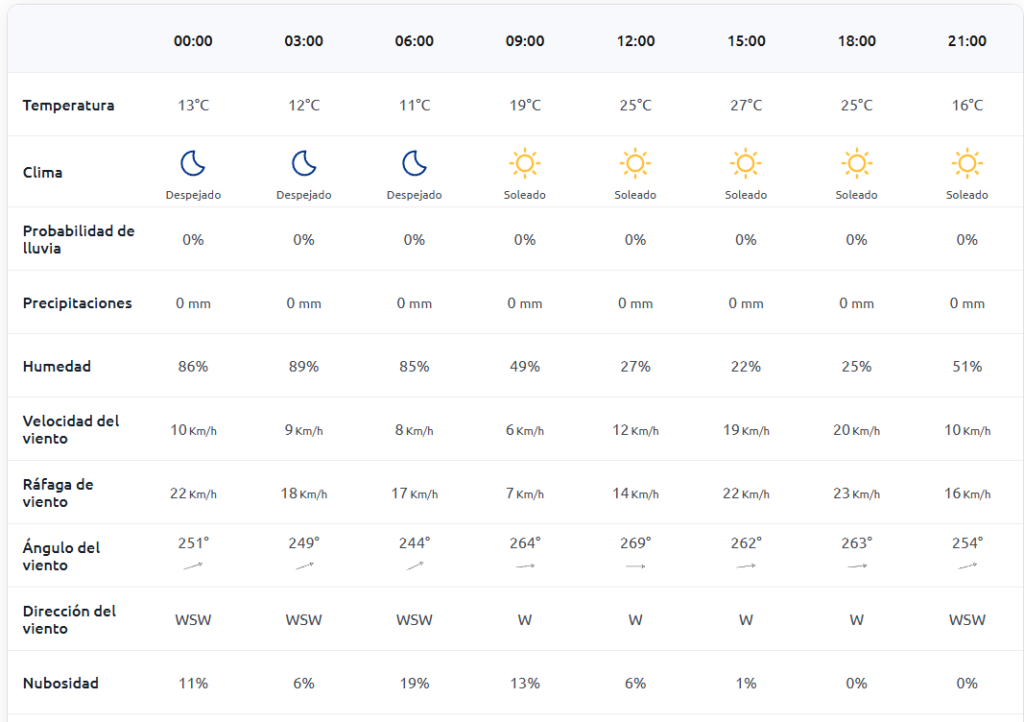Click the Temperatura row label
The width and height of the screenshot is (1024, 722).
[x=68, y=105]
